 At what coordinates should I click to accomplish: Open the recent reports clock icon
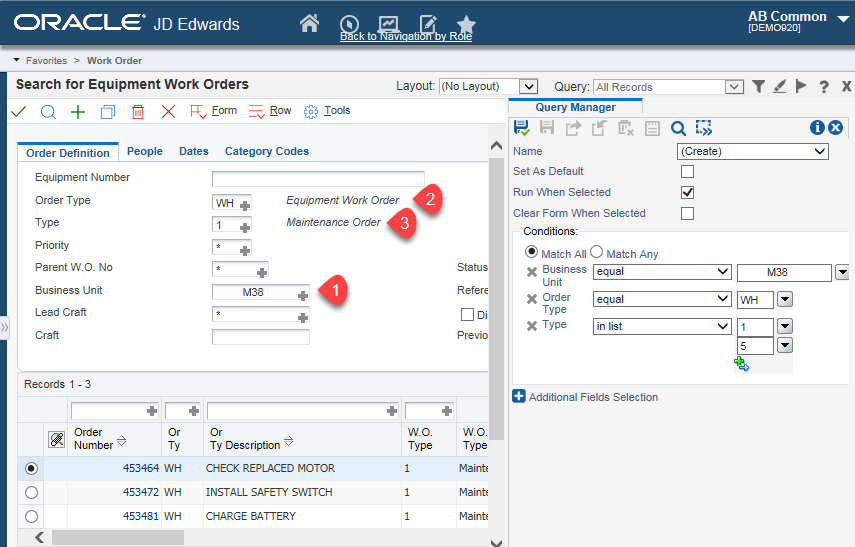(x=349, y=24)
